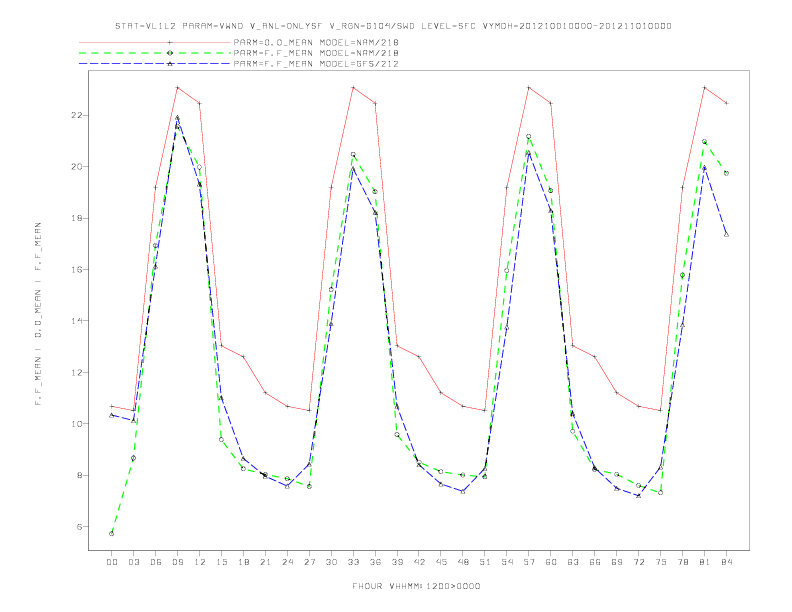Click the green circle data point at hour 00
Screen dimensions: 792x612
click(112, 534)
